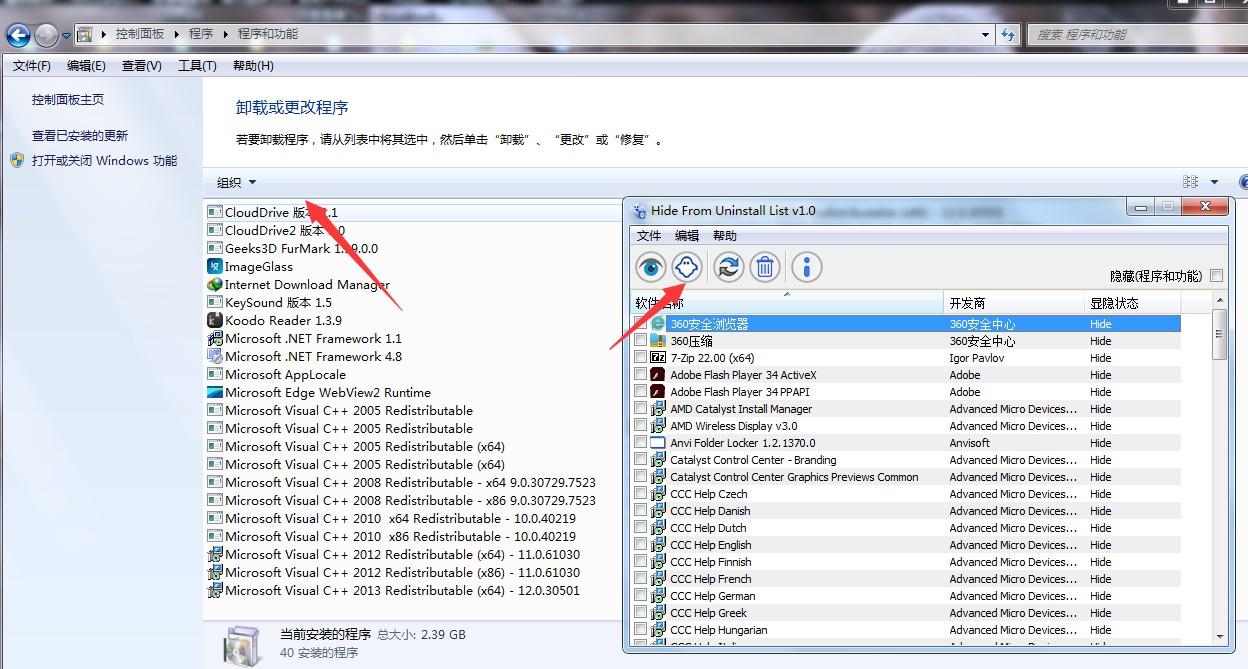The height and width of the screenshot is (669, 1248).
Task: Go back with the Explorer back arrow
Action: pyautogui.click(x=18, y=36)
